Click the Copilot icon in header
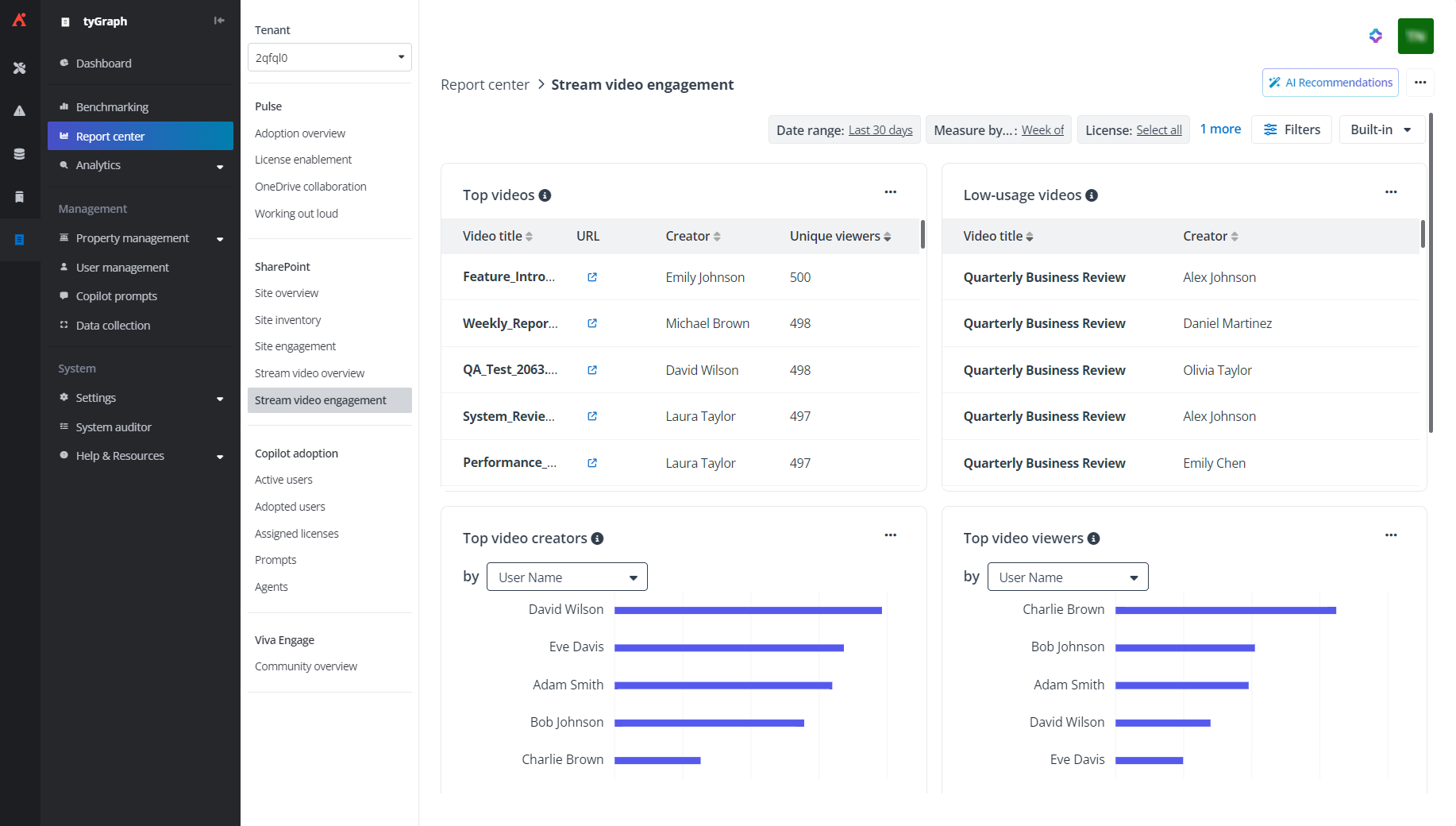Image resolution: width=1456 pixels, height=826 pixels. [x=1375, y=36]
